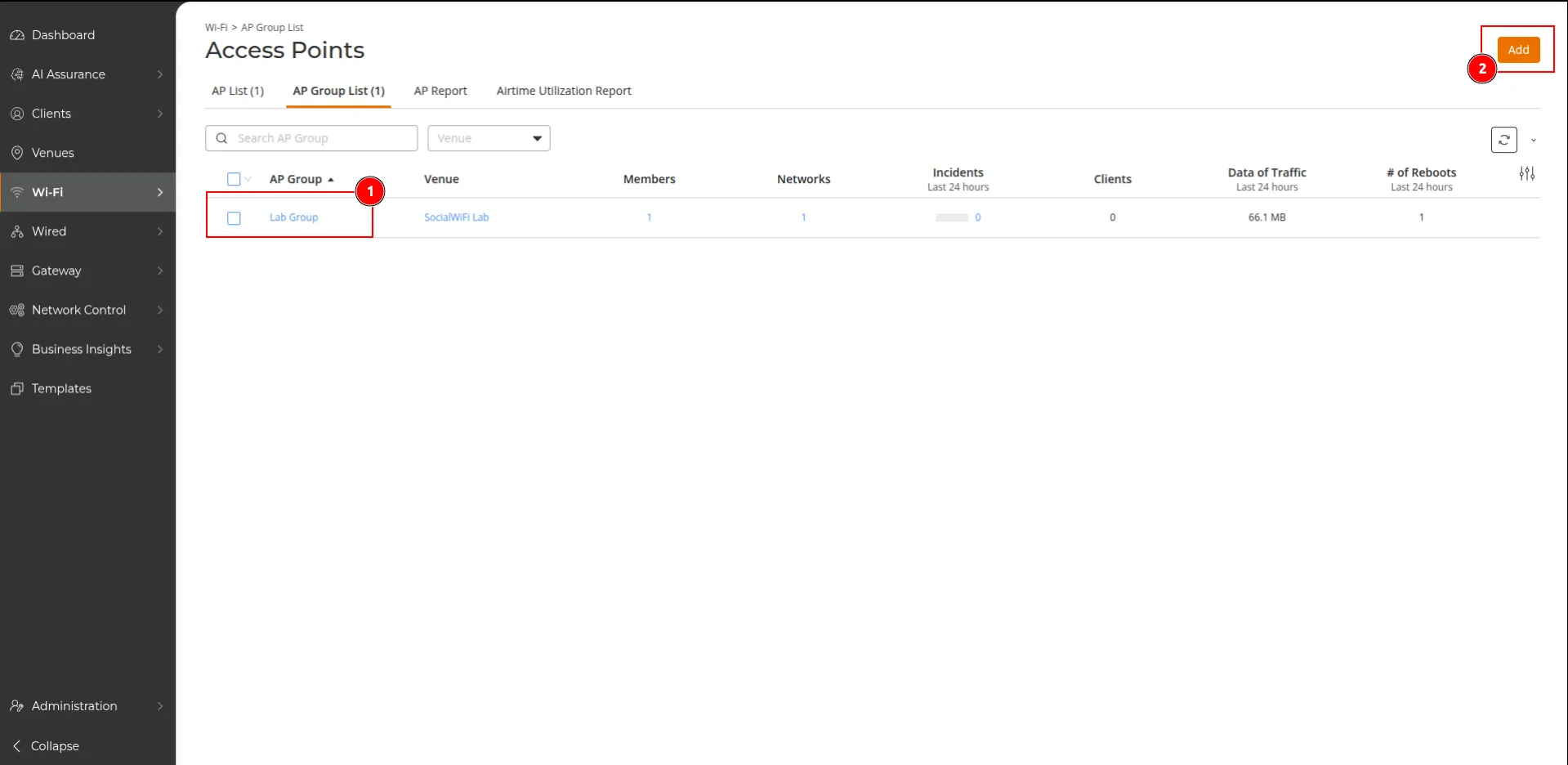
Task: Click the Clients column header
Action: 1112,179
